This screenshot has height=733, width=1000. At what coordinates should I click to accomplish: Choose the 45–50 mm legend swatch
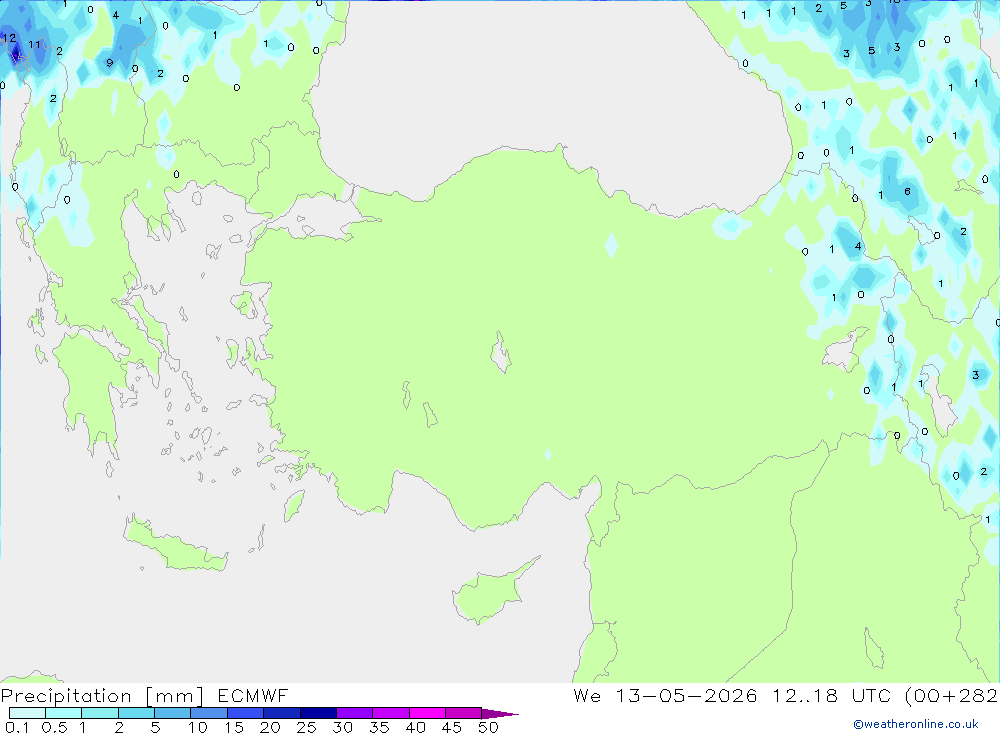[x=463, y=713]
